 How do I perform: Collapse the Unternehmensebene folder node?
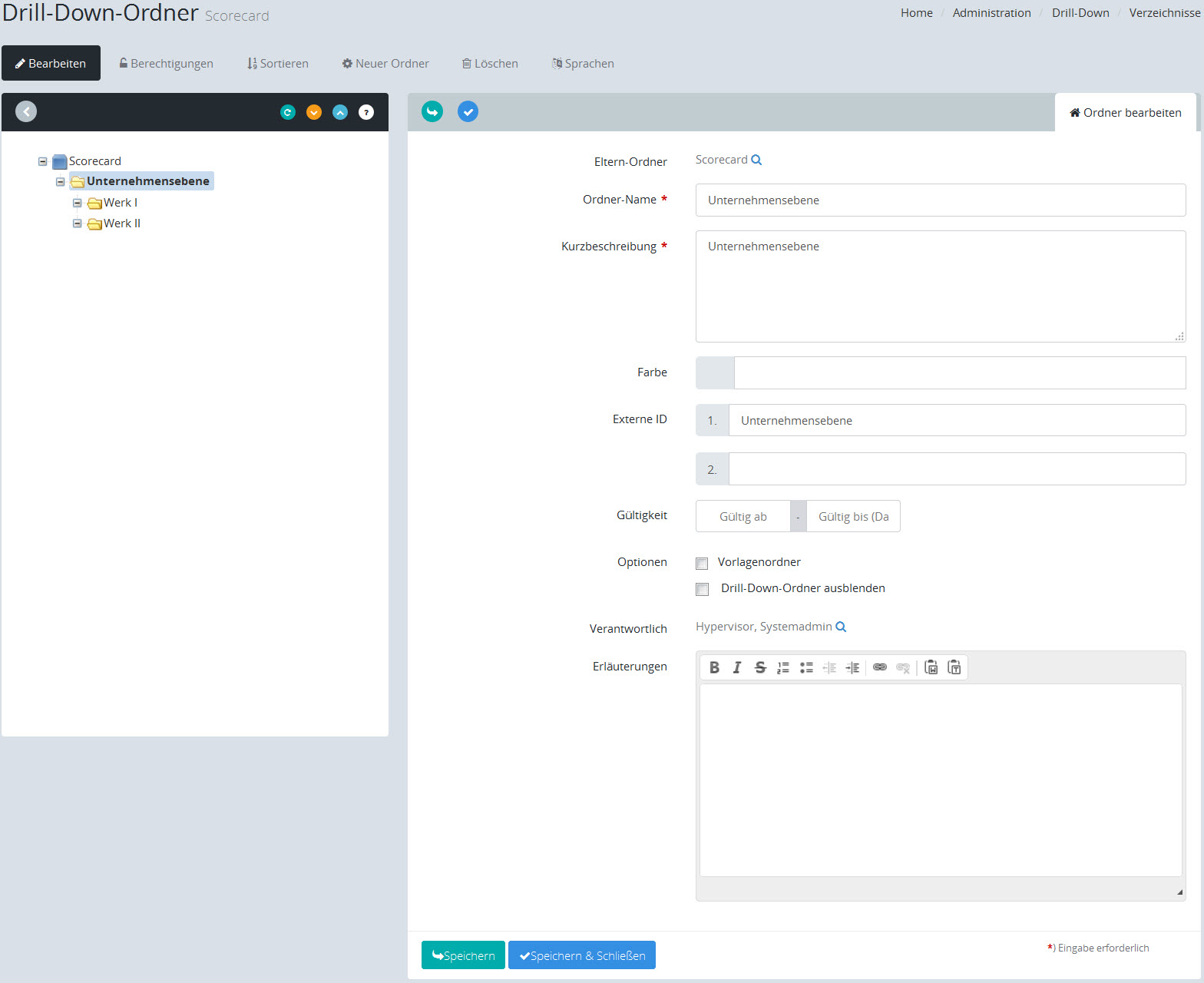point(61,182)
